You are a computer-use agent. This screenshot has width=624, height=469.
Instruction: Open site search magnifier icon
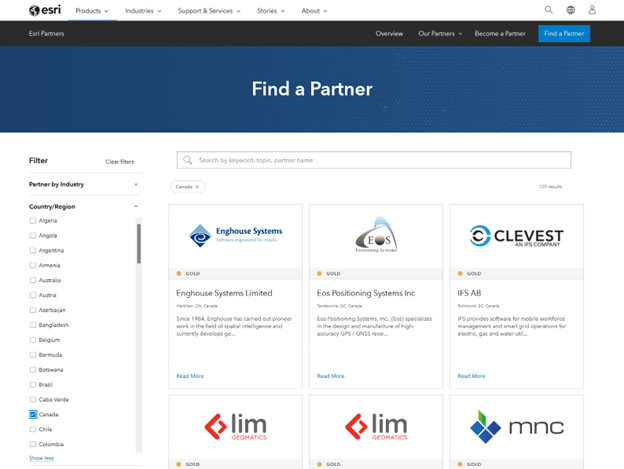[548, 10]
